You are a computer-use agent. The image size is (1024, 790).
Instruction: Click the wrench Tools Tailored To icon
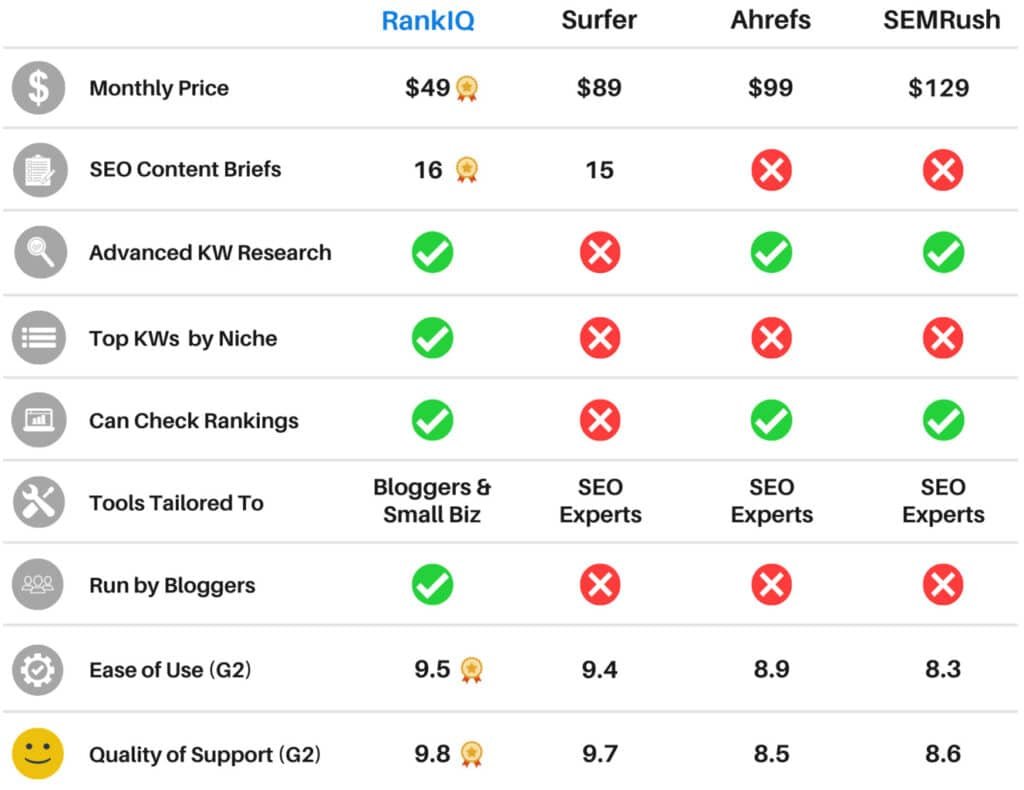tap(38, 502)
